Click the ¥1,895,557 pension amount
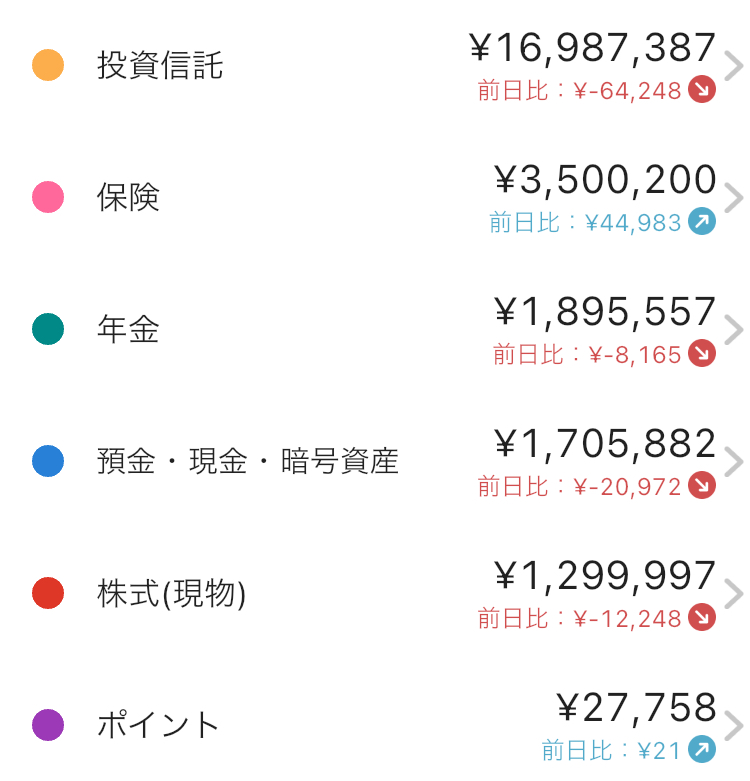This screenshot has height=781, width=750. [x=605, y=312]
